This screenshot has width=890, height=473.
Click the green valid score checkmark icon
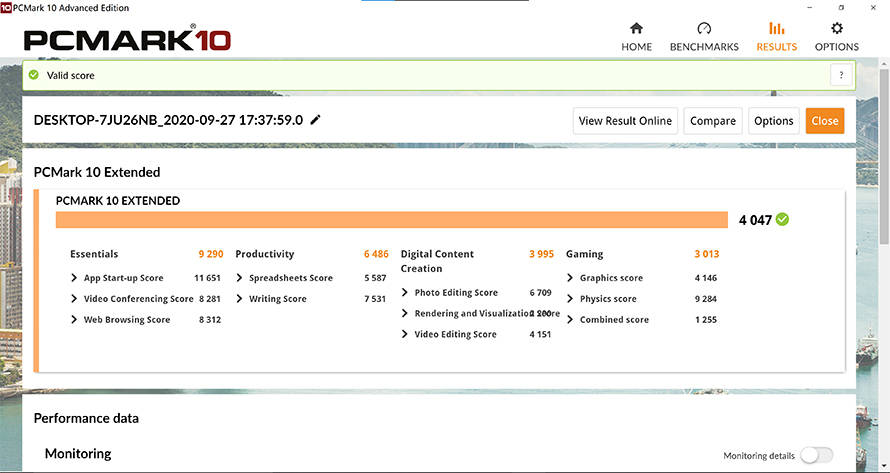(x=34, y=75)
